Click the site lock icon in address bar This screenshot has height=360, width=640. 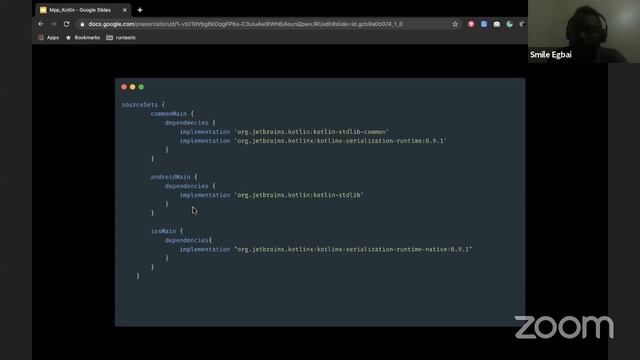82,24
